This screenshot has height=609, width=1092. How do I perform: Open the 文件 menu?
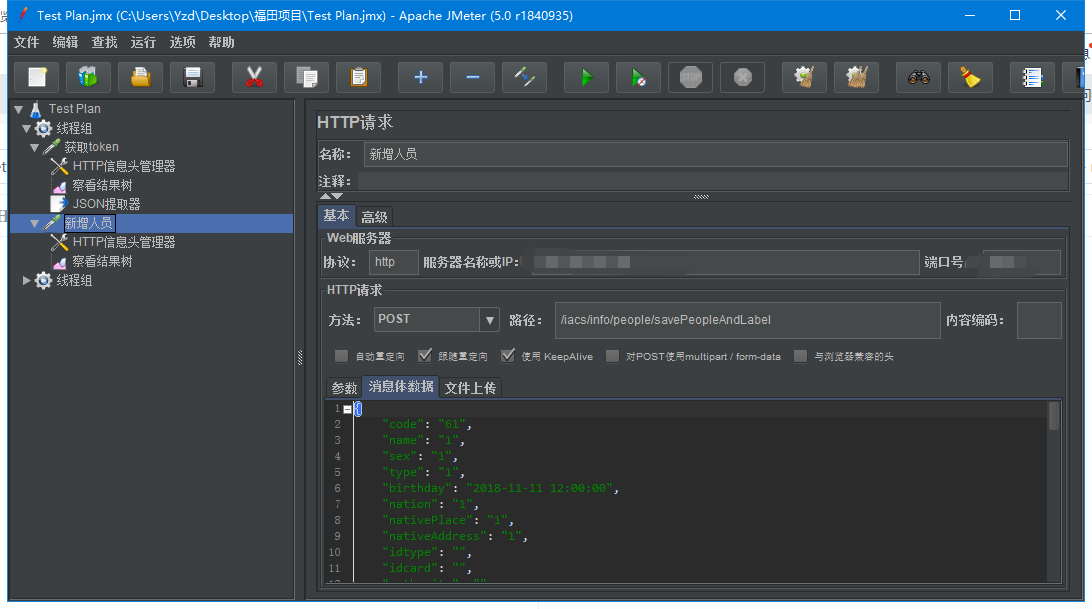(26, 43)
